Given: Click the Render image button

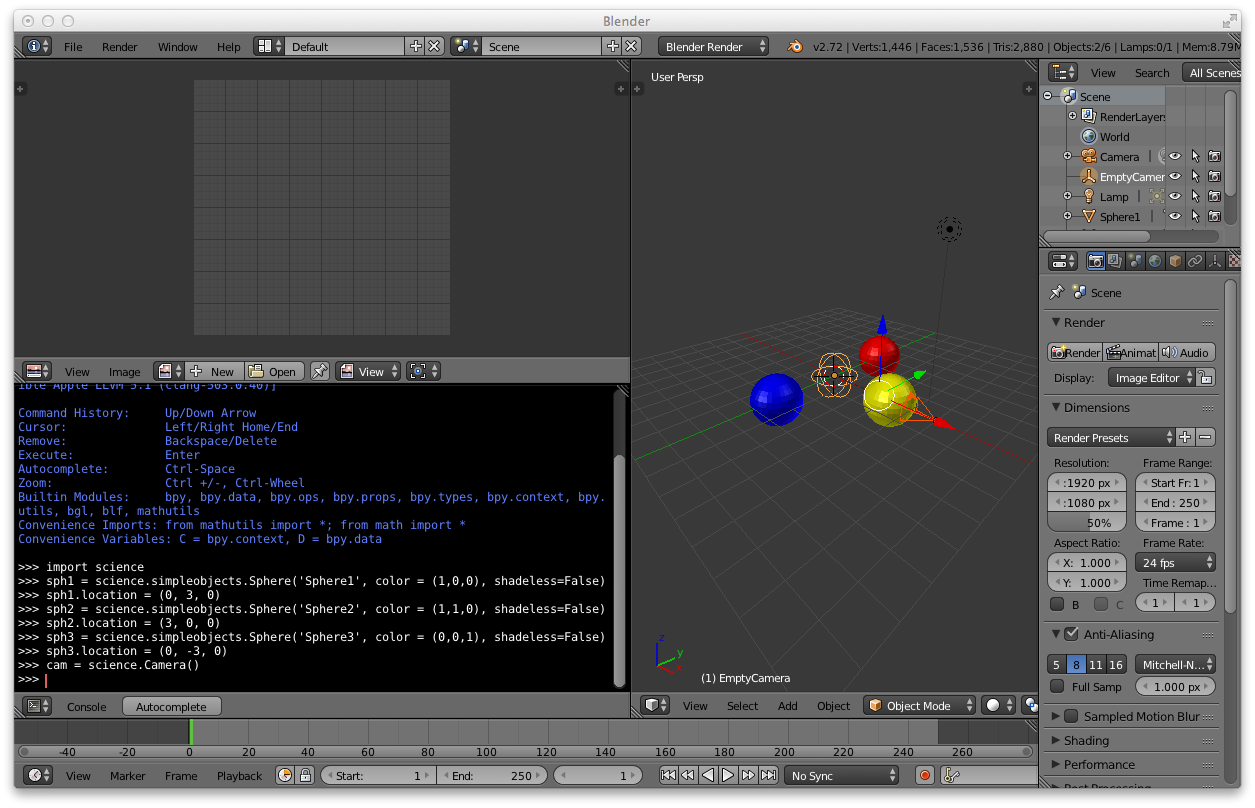Looking at the screenshot, I should (x=1074, y=352).
